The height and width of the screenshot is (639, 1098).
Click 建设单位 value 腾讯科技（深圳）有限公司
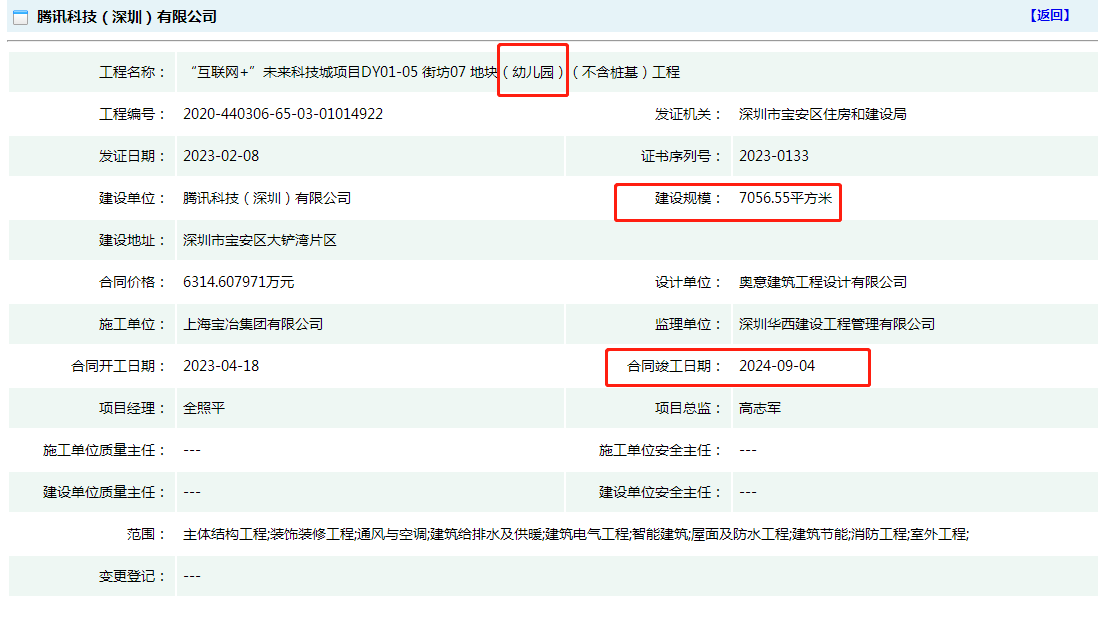click(267, 198)
